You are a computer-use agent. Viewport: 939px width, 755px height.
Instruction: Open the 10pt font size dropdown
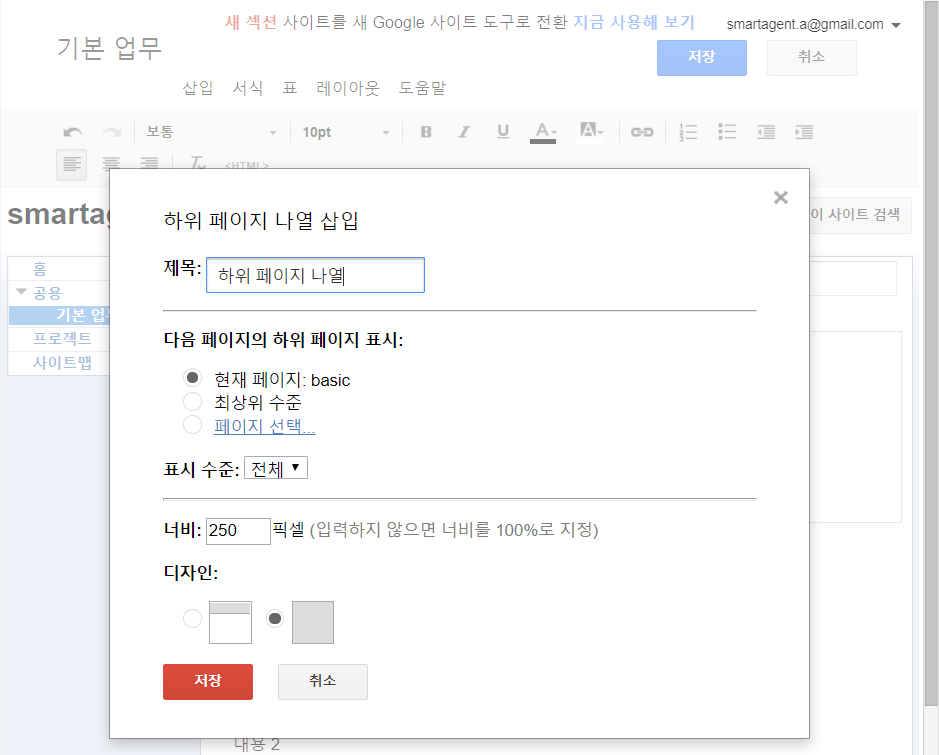[345, 132]
